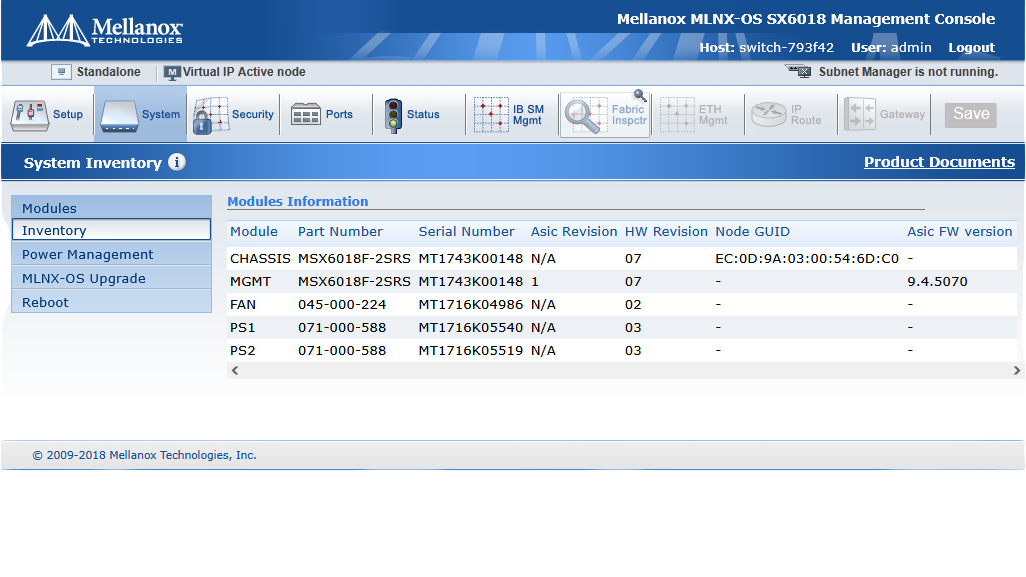Click the Asic FW version column header
Screen dimensions: 1026x577
tap(960, 232)
